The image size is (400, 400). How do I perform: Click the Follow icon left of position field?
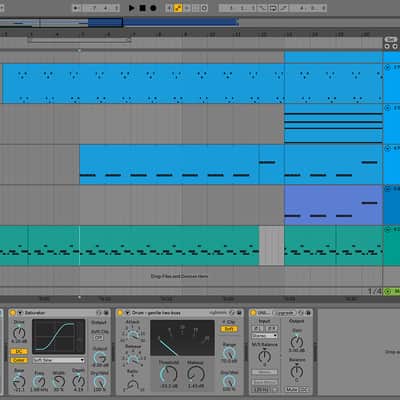(x=76, y=8)
